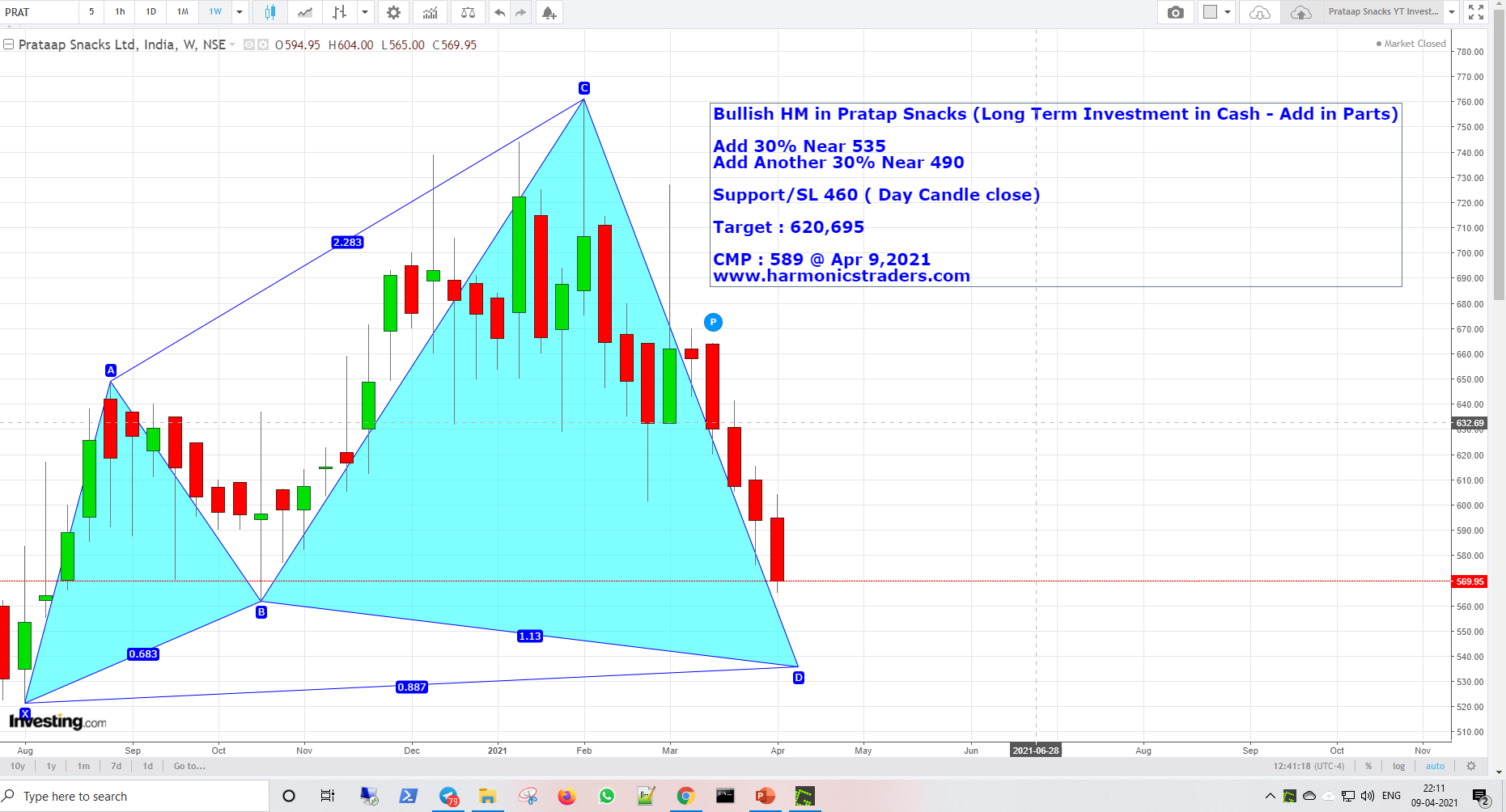Viewport: 1506px width, 812px height.
Task: Toggle percentage scale with % button
Action: [1368, 766]
